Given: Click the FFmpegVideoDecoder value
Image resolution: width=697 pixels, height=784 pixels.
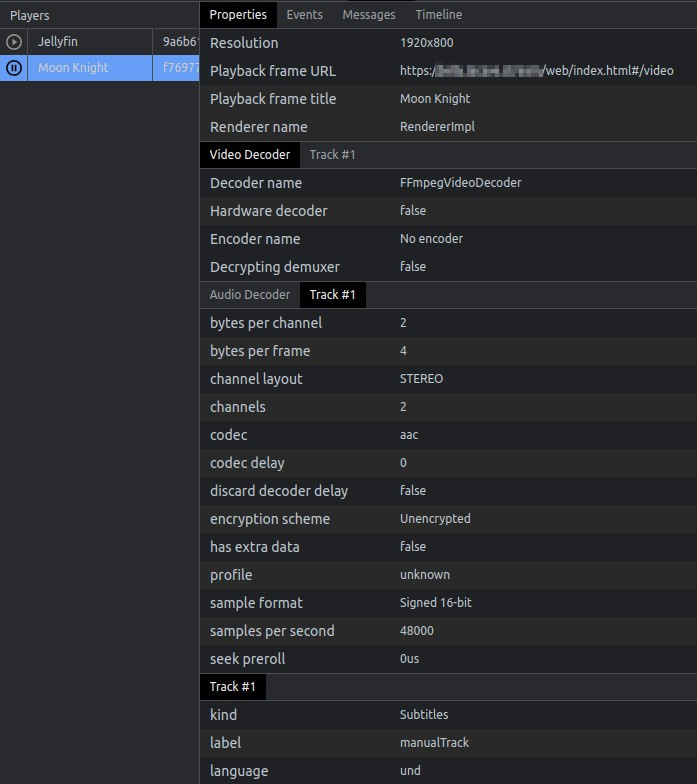Looking at the screenshot, I should [x=460, y=183].
